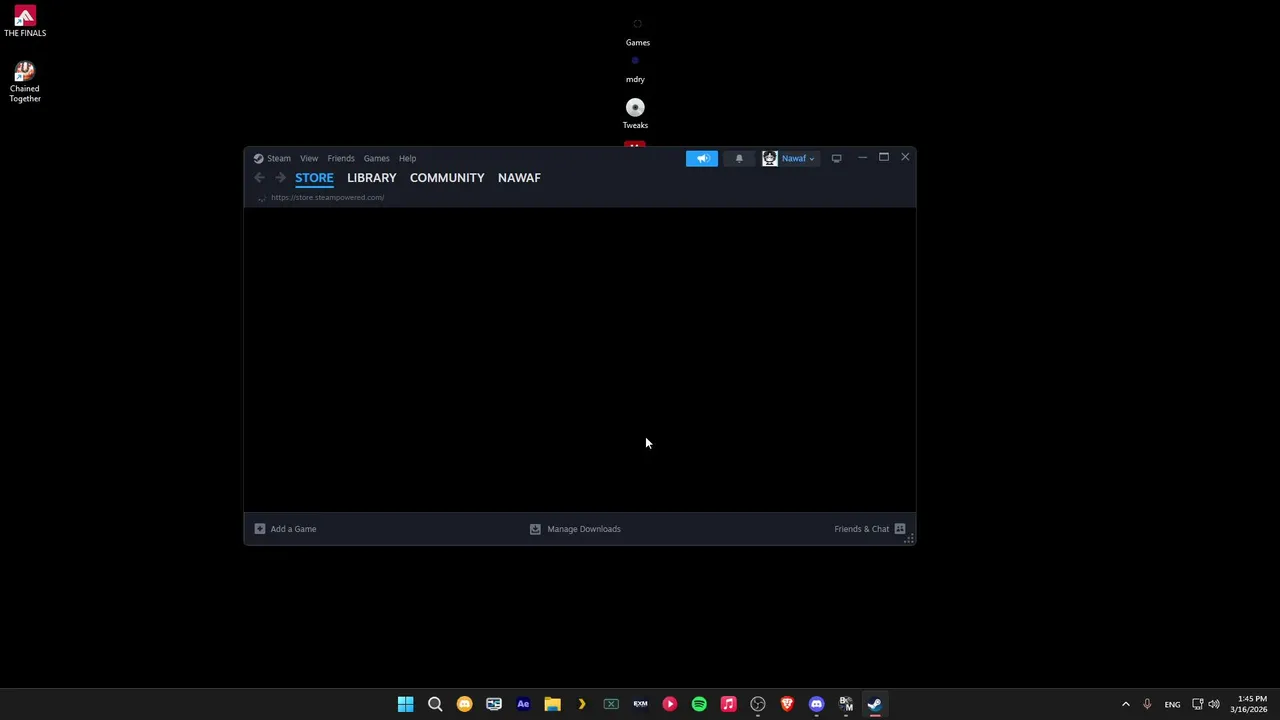Open EXM app from the taskbar
1280x720 pixels.
(x=640, y=704)
